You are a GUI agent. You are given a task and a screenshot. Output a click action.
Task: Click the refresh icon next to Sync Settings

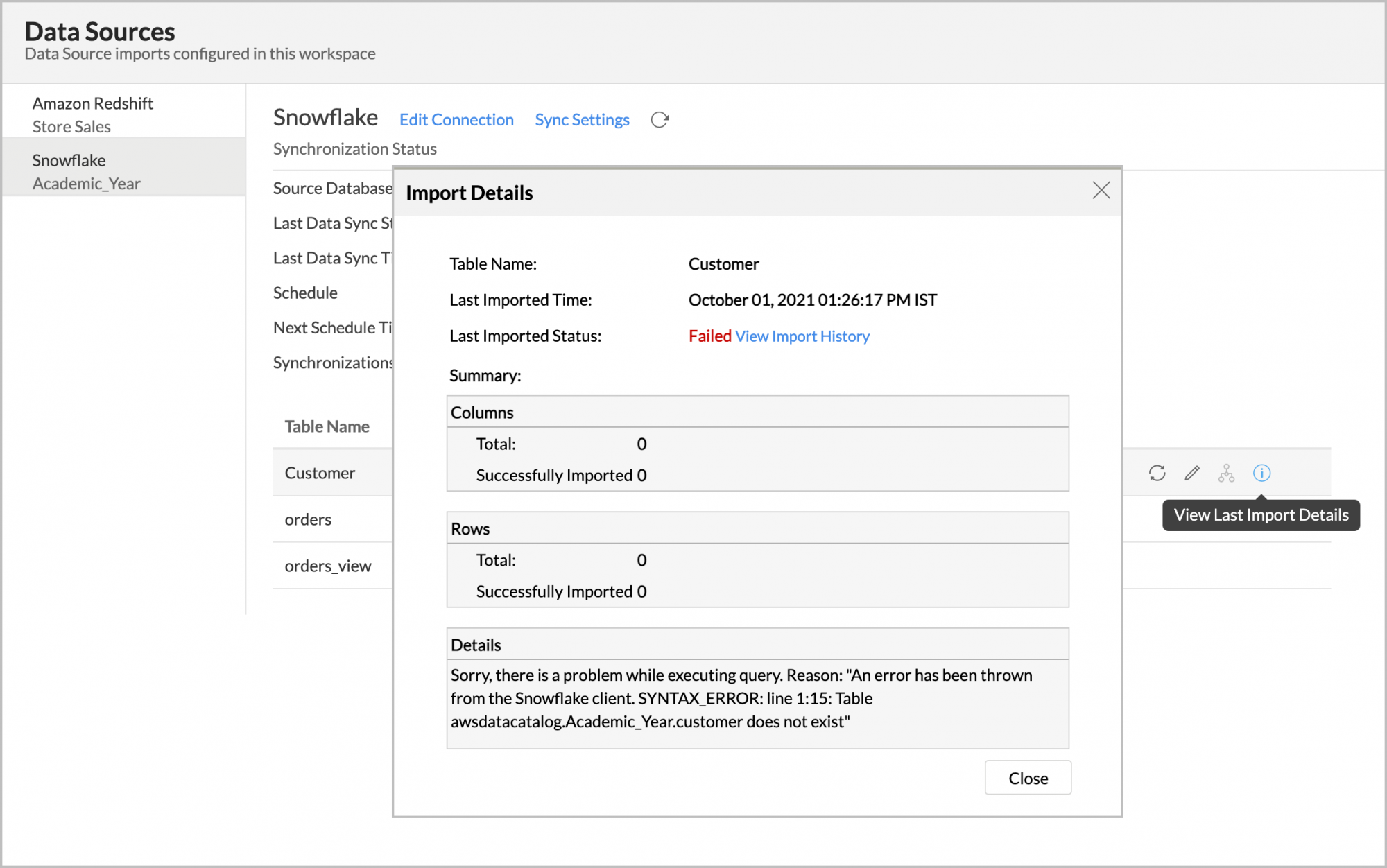660,120
